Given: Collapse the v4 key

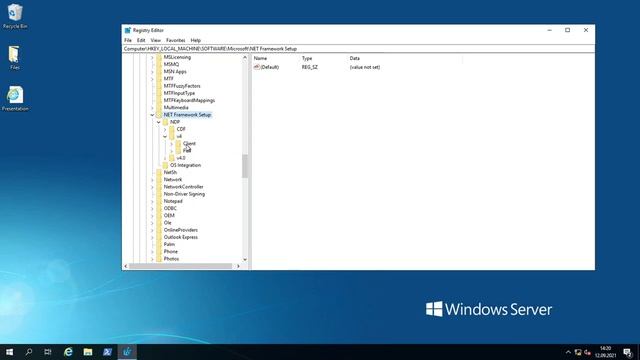Looking at the screenshot, I should [165, 136].
